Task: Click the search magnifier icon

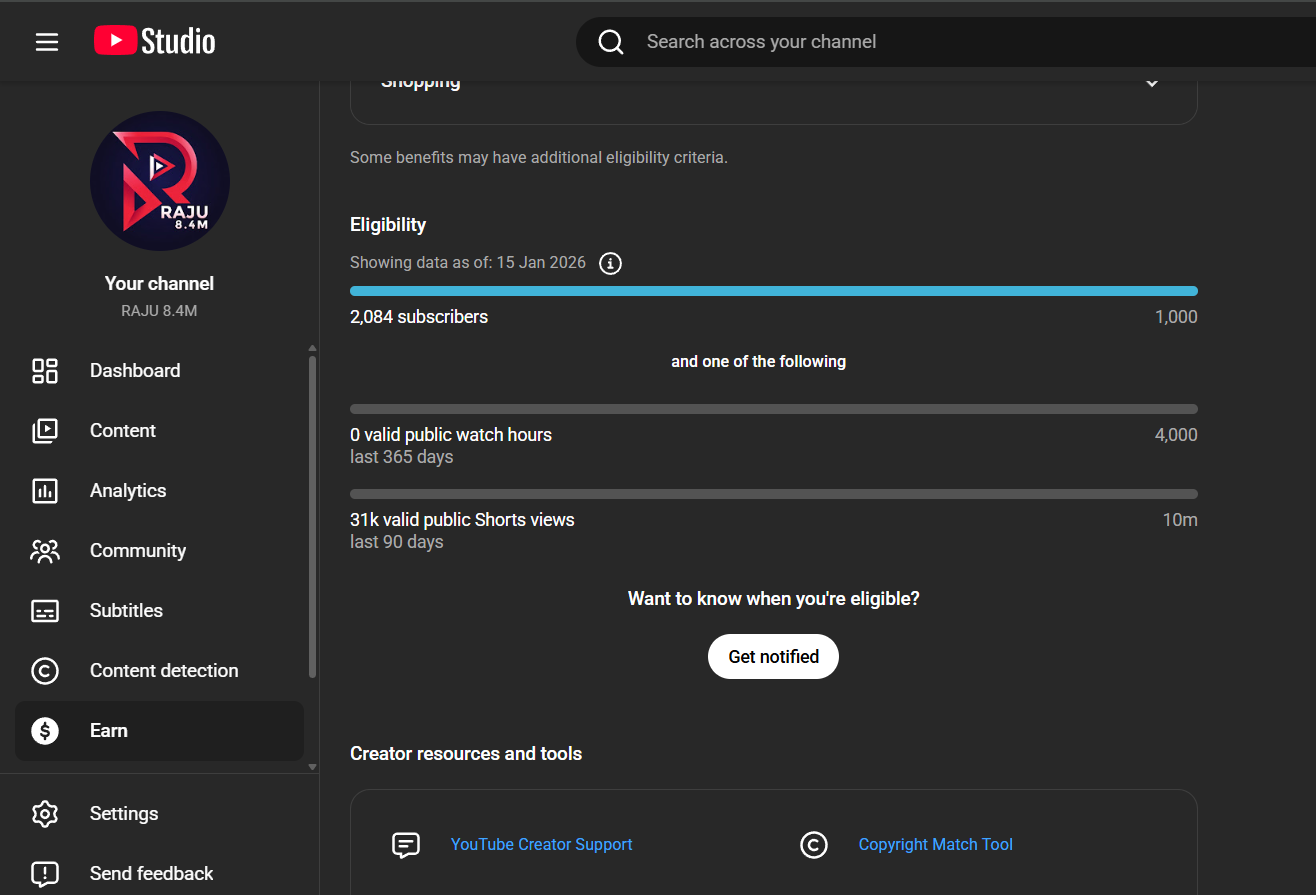Action: 611,42
